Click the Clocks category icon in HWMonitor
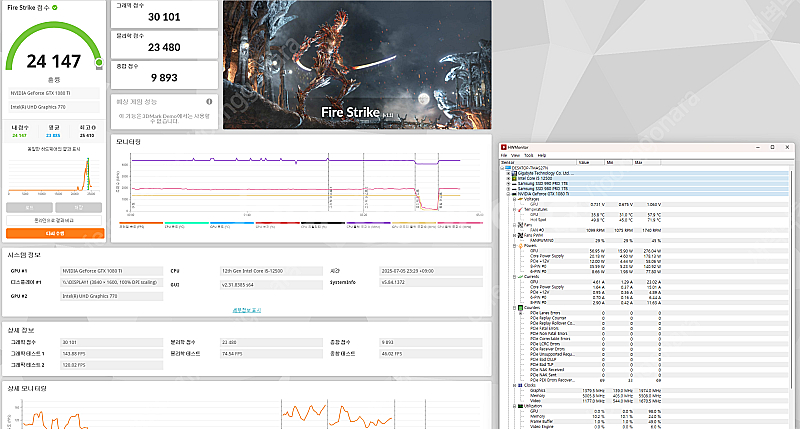The width and height of the screenshot is (800, 429). click(520, 385)
